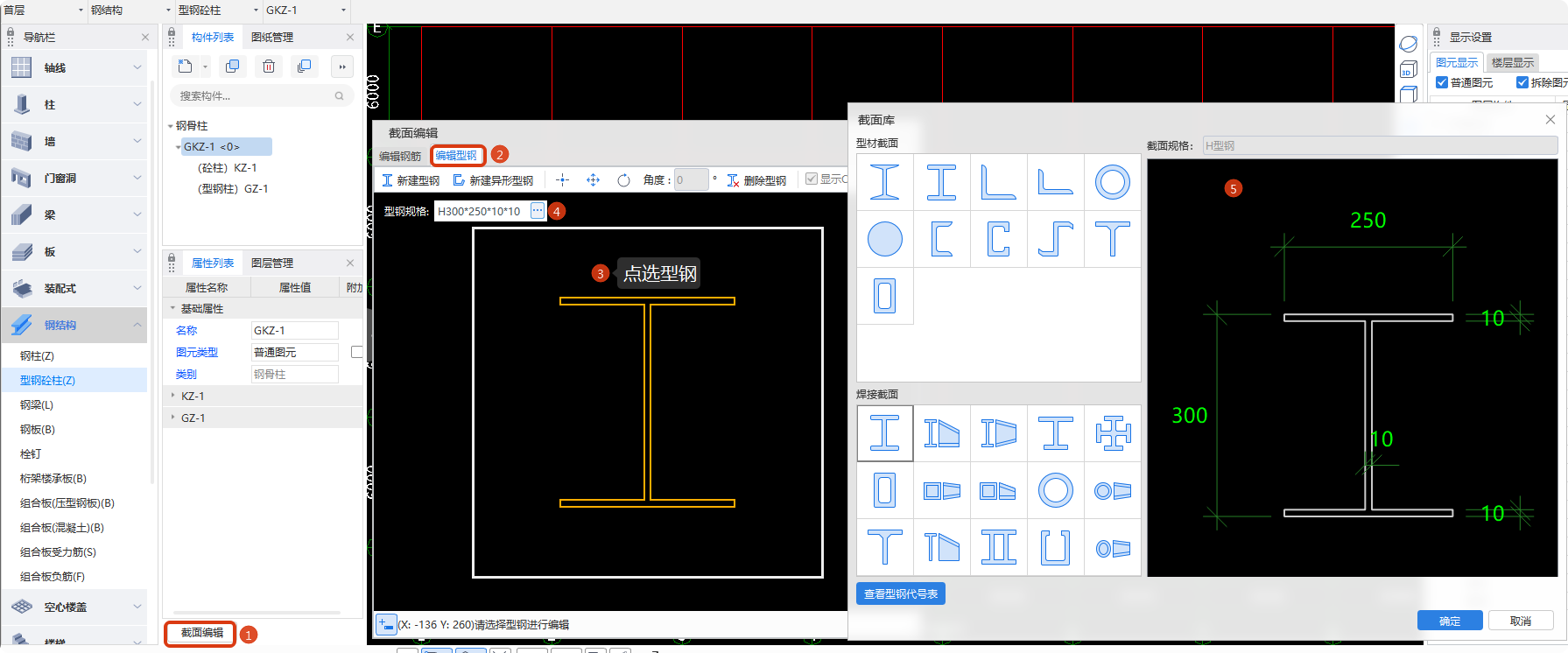Click the copy component icon
1568x653 pixels.
(232, 67)
